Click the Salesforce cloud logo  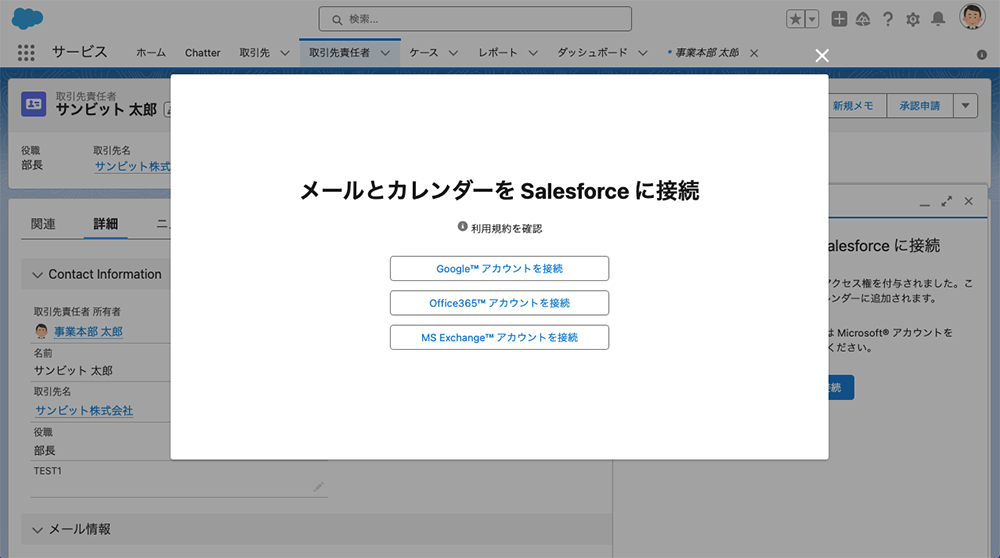[x=27, y=18]
